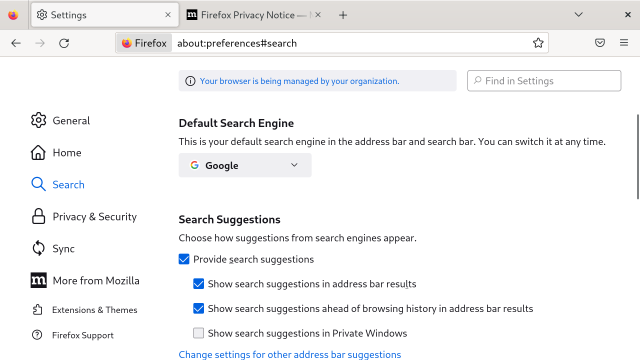Open Firefox View in tab bar
Viewport: 640px width, 360px height.
tap(13, 15)
